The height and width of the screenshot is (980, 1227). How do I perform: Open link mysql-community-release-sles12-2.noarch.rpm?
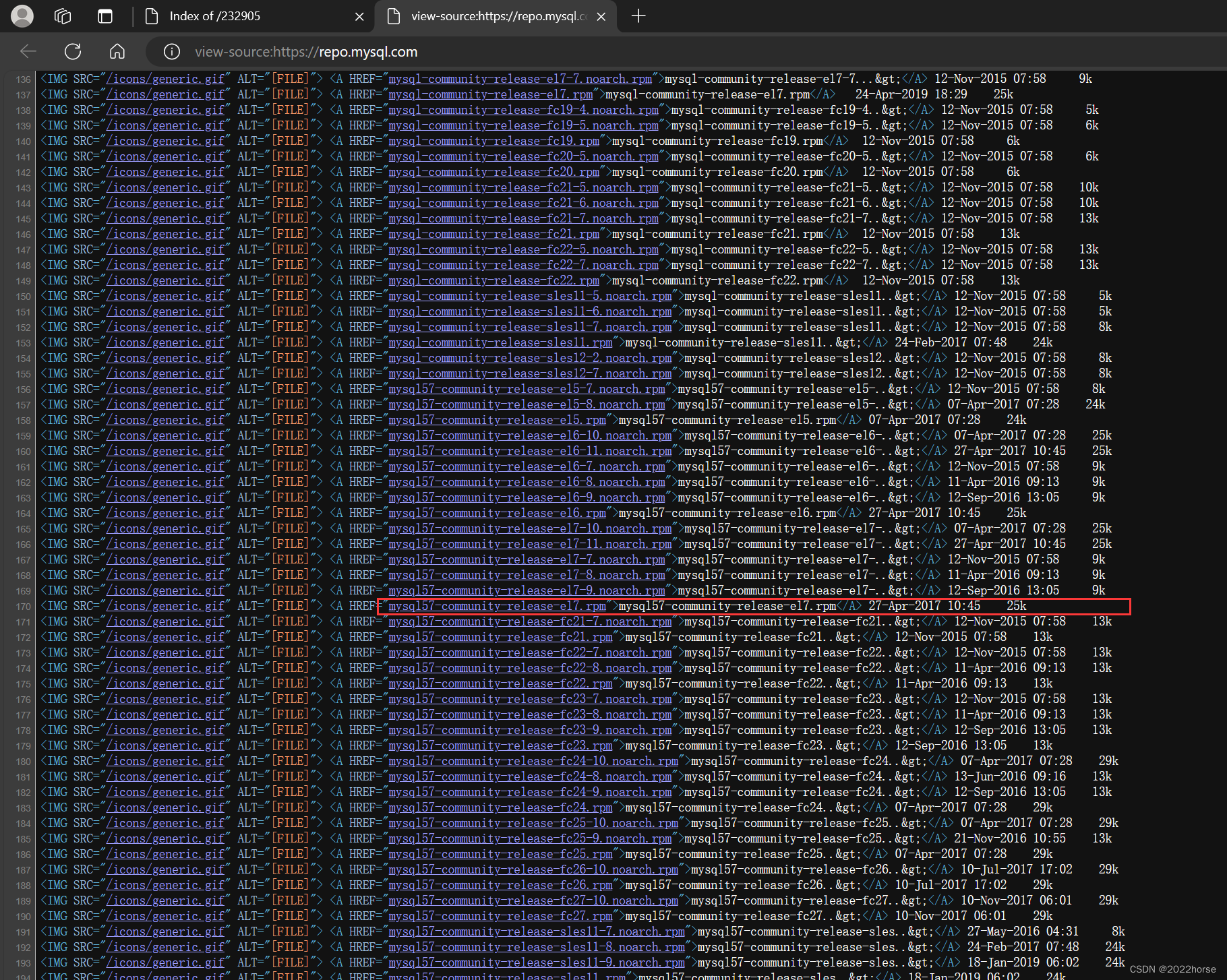tap(531, 358)
